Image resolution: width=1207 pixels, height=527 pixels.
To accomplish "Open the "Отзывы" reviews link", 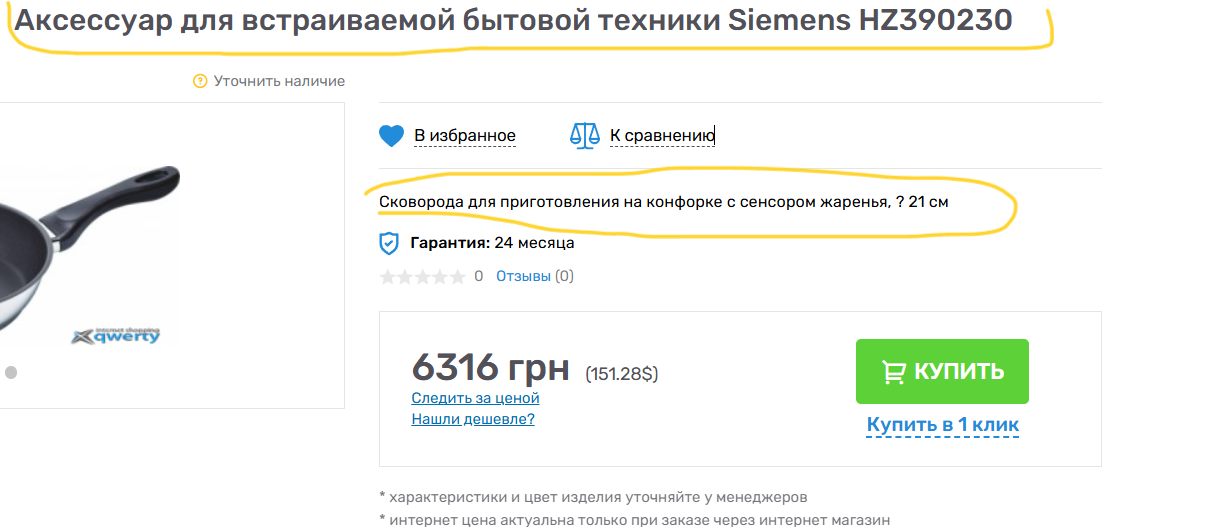I will coord(523,276).
